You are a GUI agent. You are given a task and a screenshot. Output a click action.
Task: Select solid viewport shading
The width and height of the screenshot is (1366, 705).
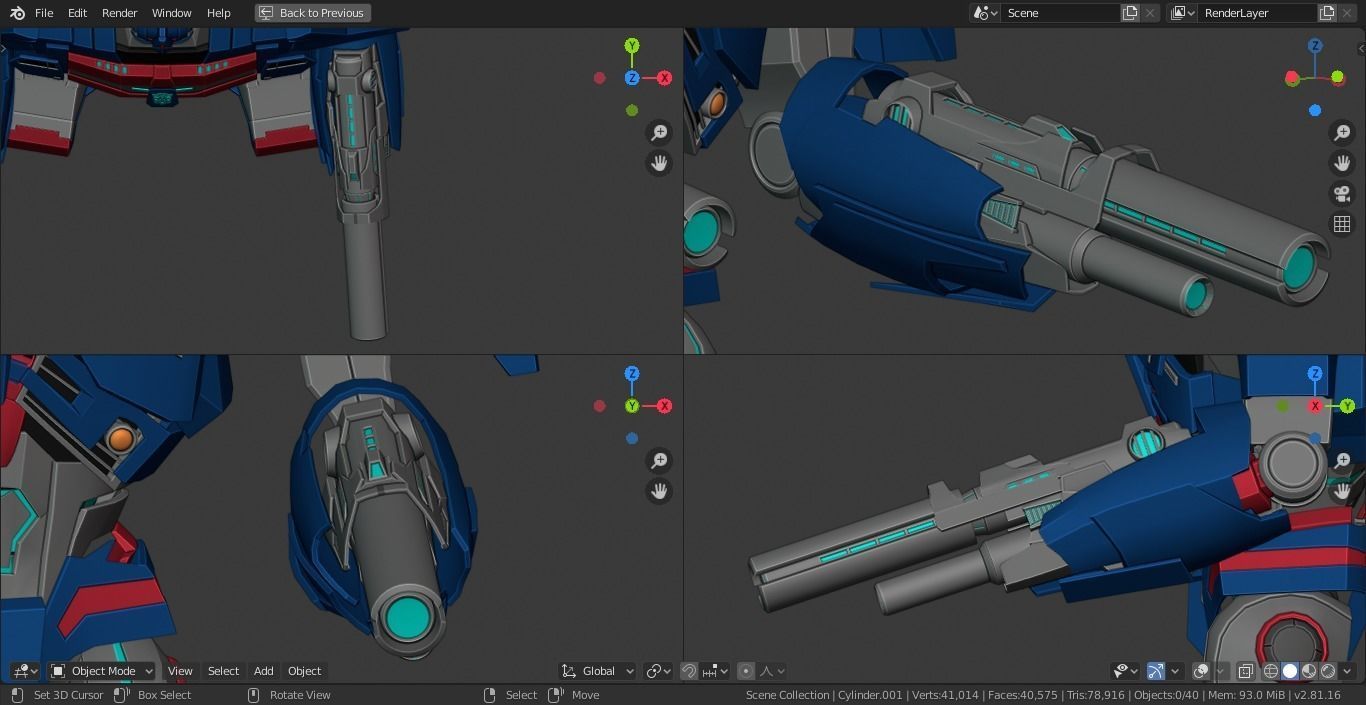(x=1290, y=671)
